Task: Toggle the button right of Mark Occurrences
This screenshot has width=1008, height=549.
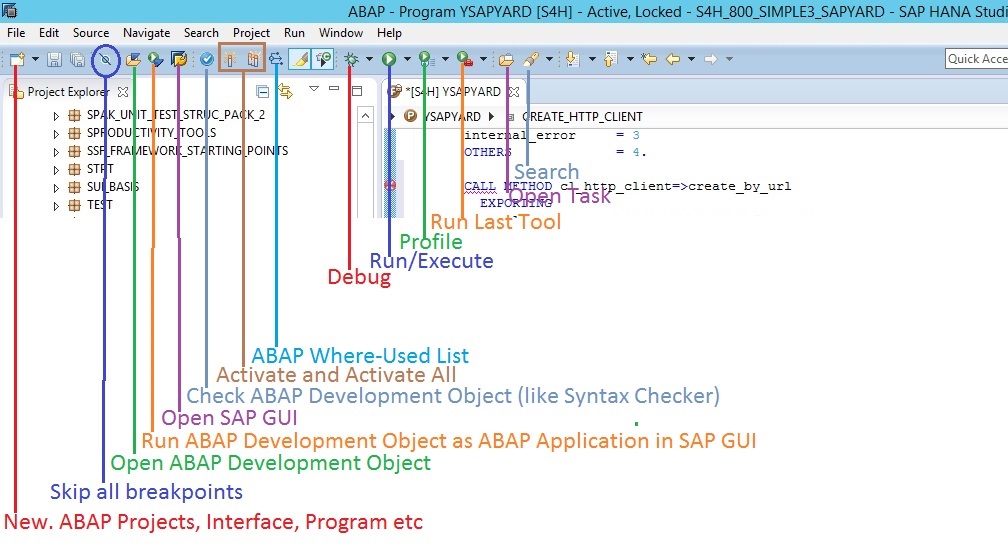Action: coord(323,59)
